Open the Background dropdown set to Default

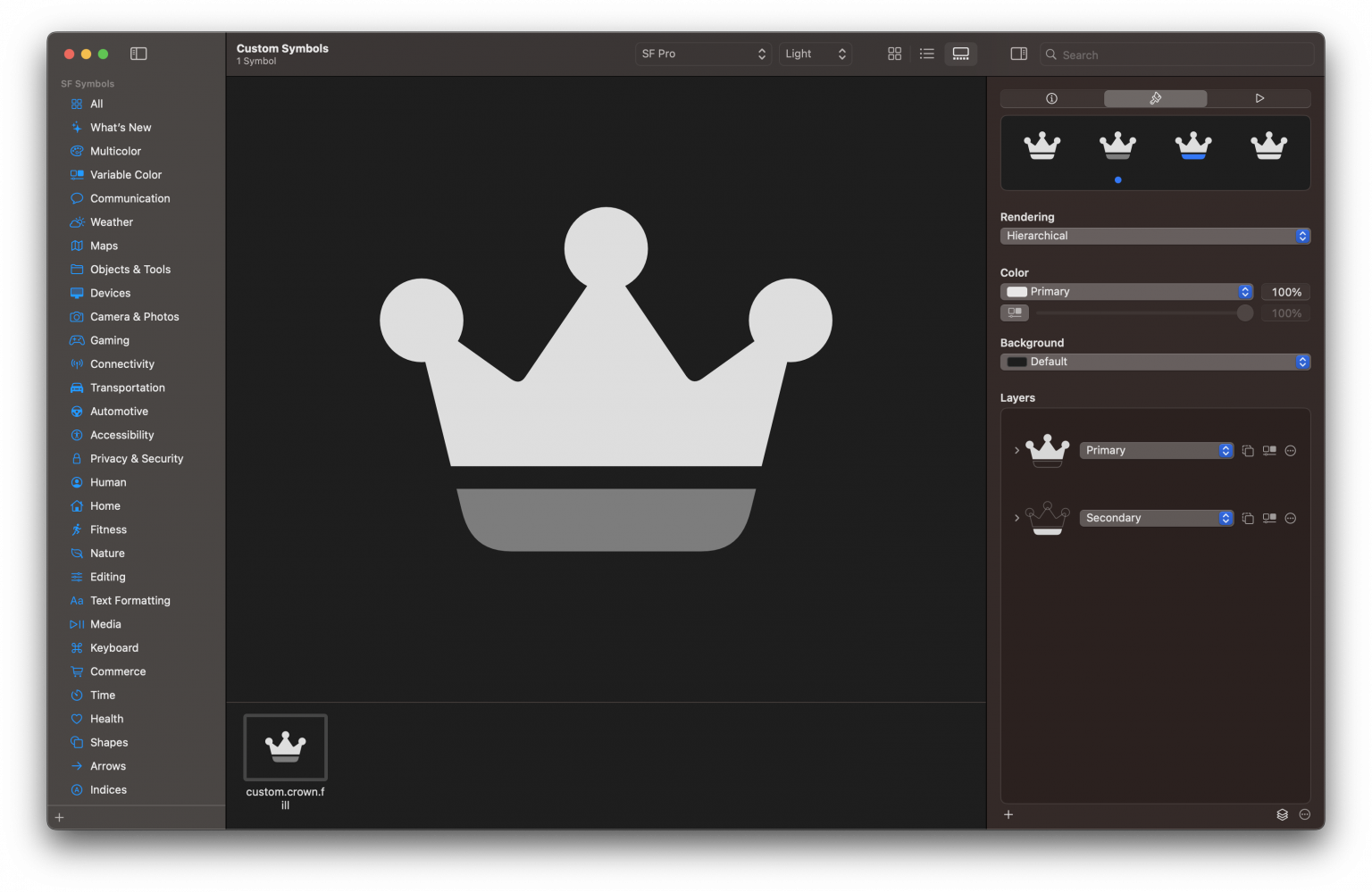pyautogui.click(x=1155, y=362)
